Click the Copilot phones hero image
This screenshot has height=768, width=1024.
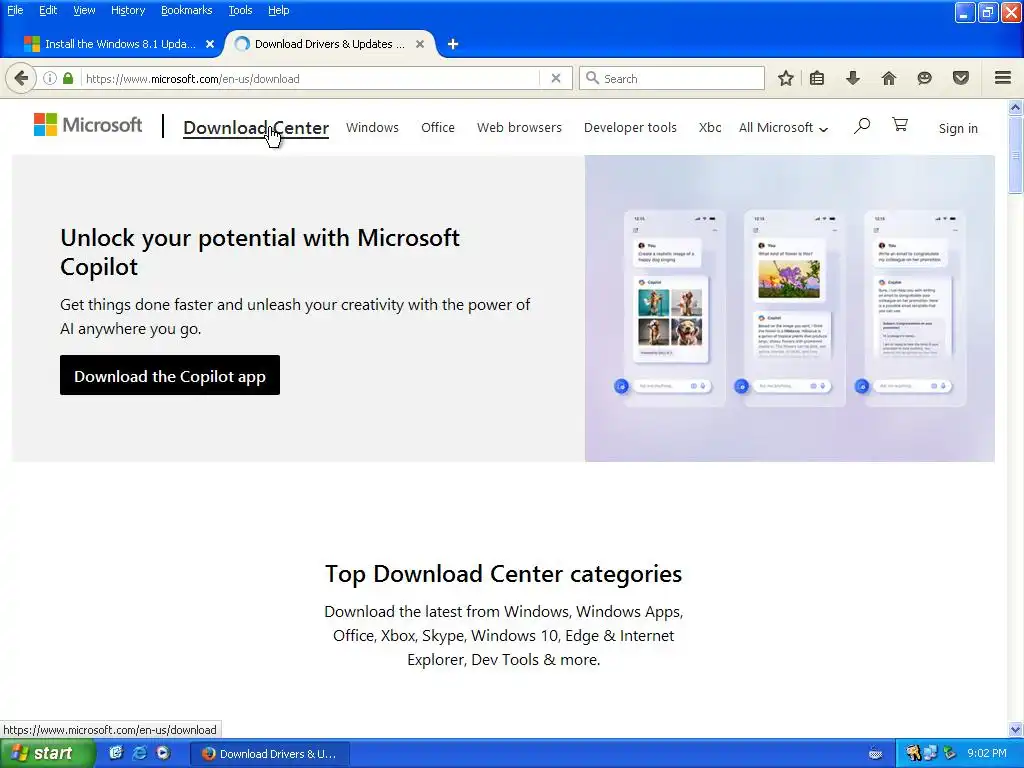(x=790, y=308)
